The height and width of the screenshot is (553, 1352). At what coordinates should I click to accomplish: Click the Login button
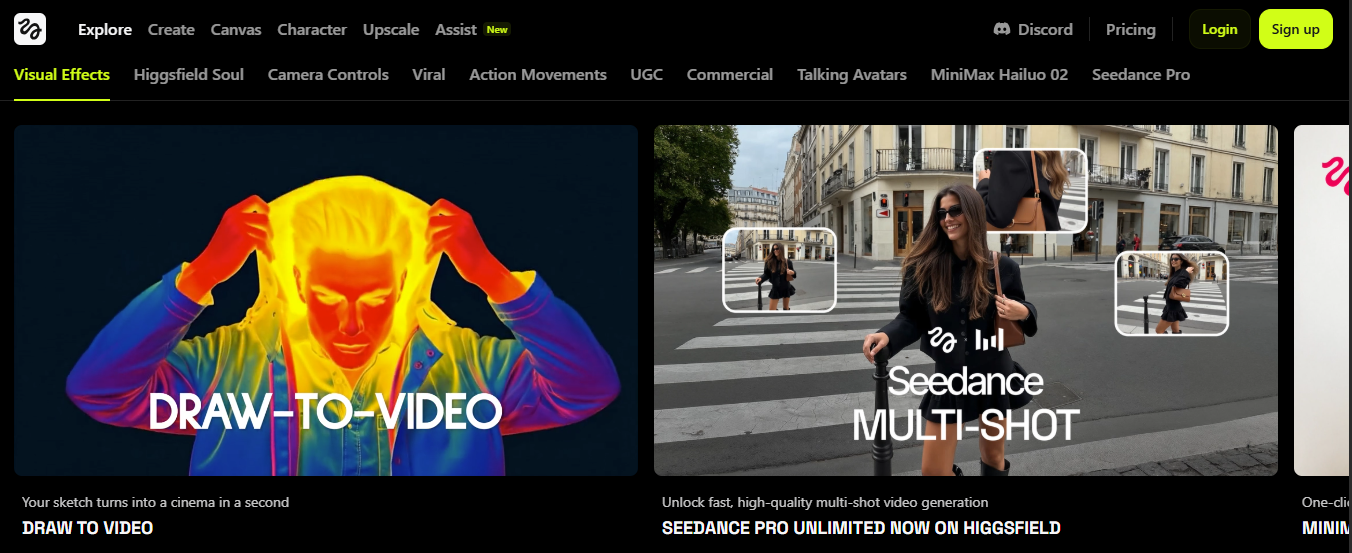pyautogui.click(x=1220, y=29)
